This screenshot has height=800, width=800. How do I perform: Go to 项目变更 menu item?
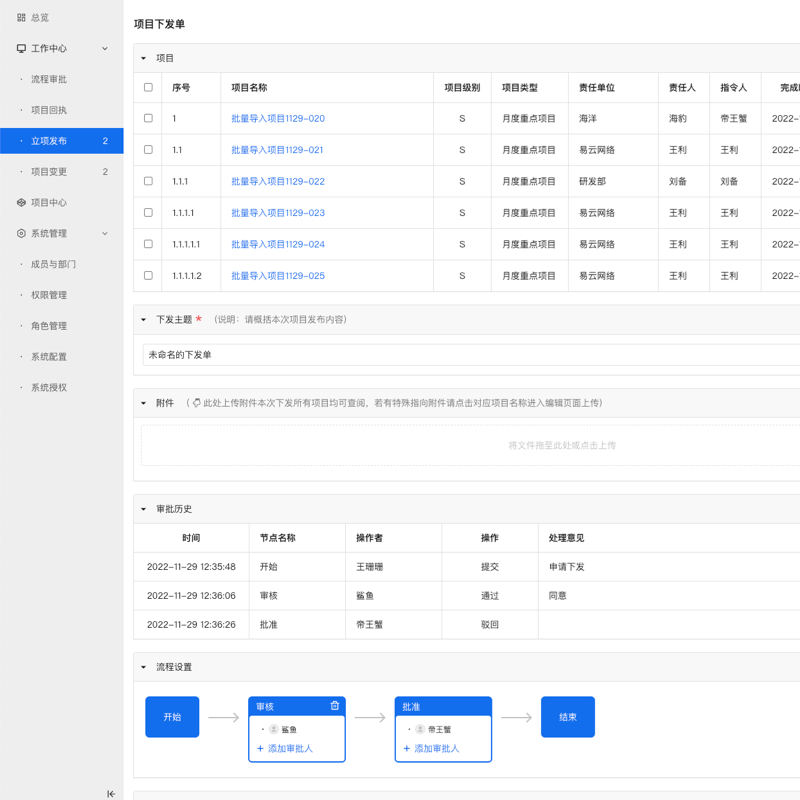[x=49, y=172]
